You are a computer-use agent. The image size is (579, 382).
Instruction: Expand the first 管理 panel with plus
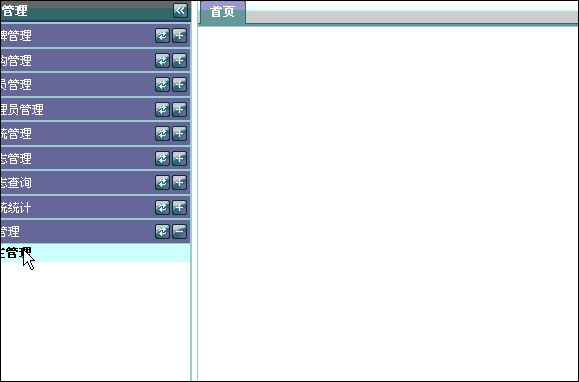[179, 36]
